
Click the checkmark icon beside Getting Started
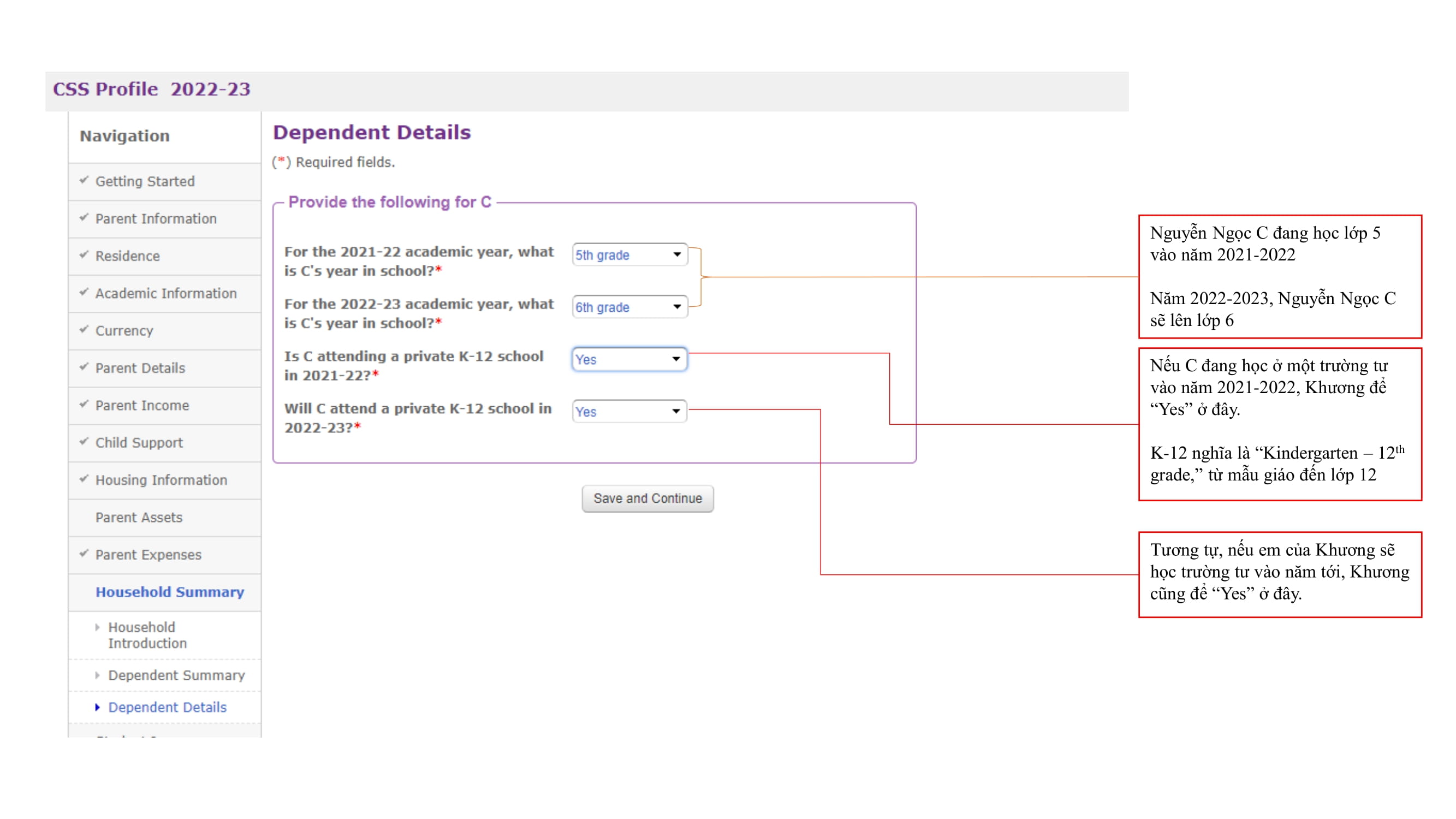click(84, 180)
